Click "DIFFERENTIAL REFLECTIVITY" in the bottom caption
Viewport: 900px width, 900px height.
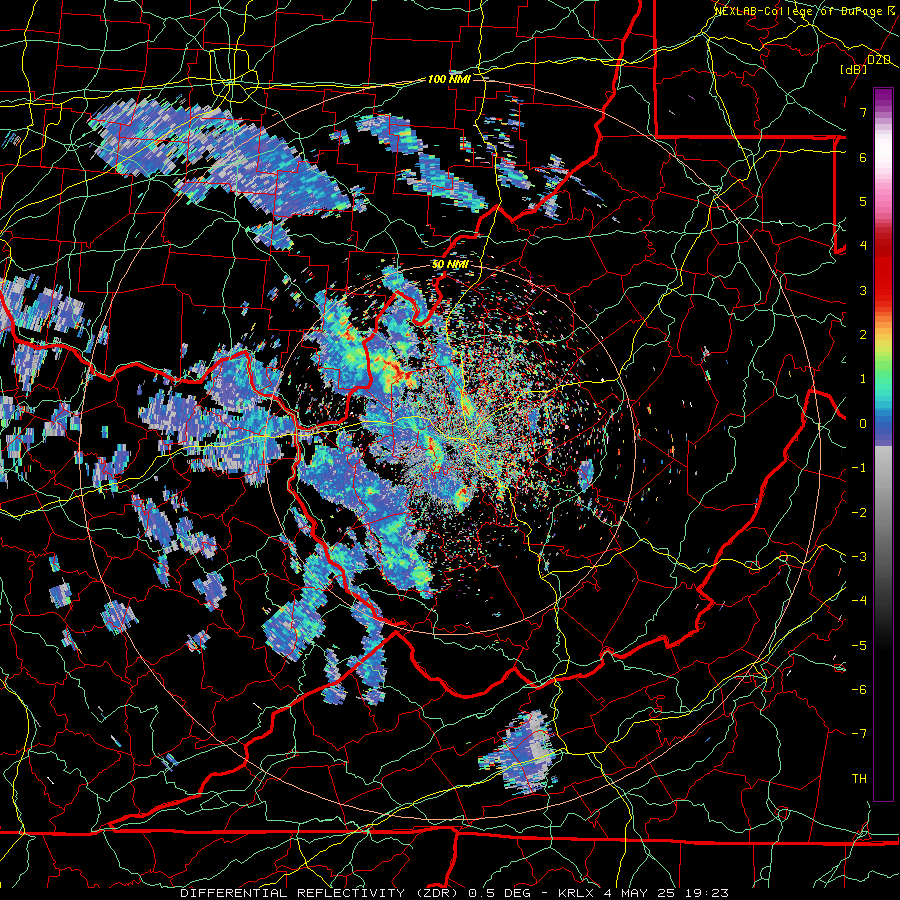(293, 893)
